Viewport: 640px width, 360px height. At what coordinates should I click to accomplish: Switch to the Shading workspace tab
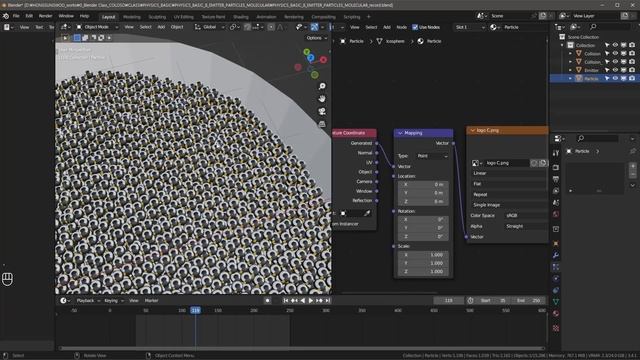pos(241,17)
